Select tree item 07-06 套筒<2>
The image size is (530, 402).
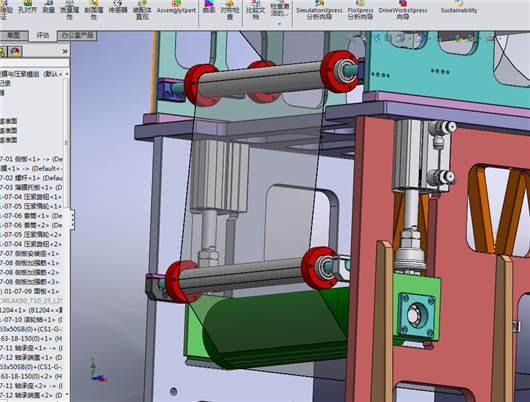31,225
